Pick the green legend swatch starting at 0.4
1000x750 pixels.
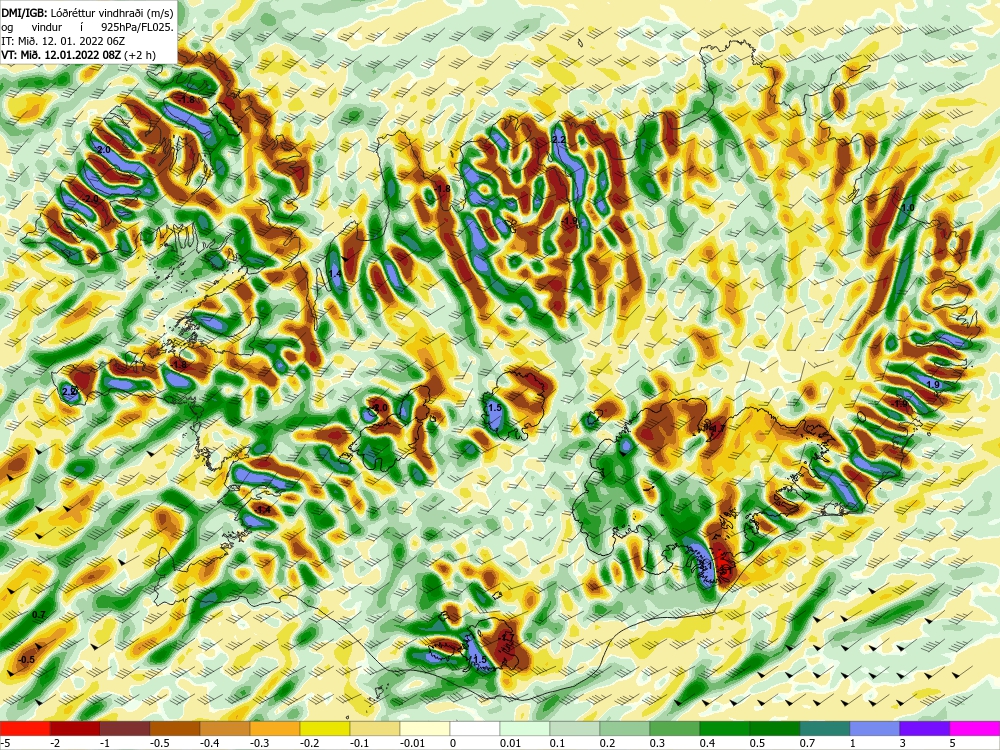point(725,729)
